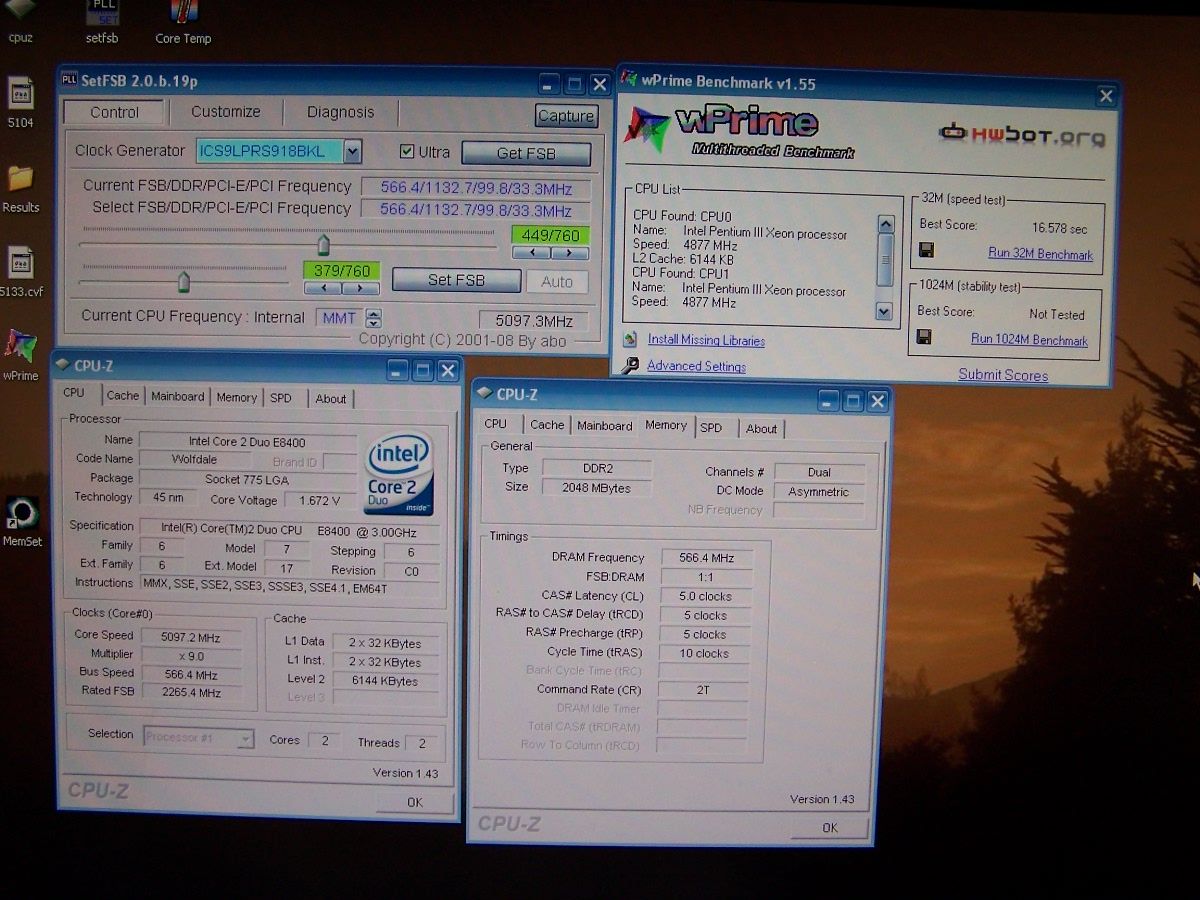Screen dimensions: 1200x900
Task: Click the lower FSB slider handle
Action: [183, 282]
